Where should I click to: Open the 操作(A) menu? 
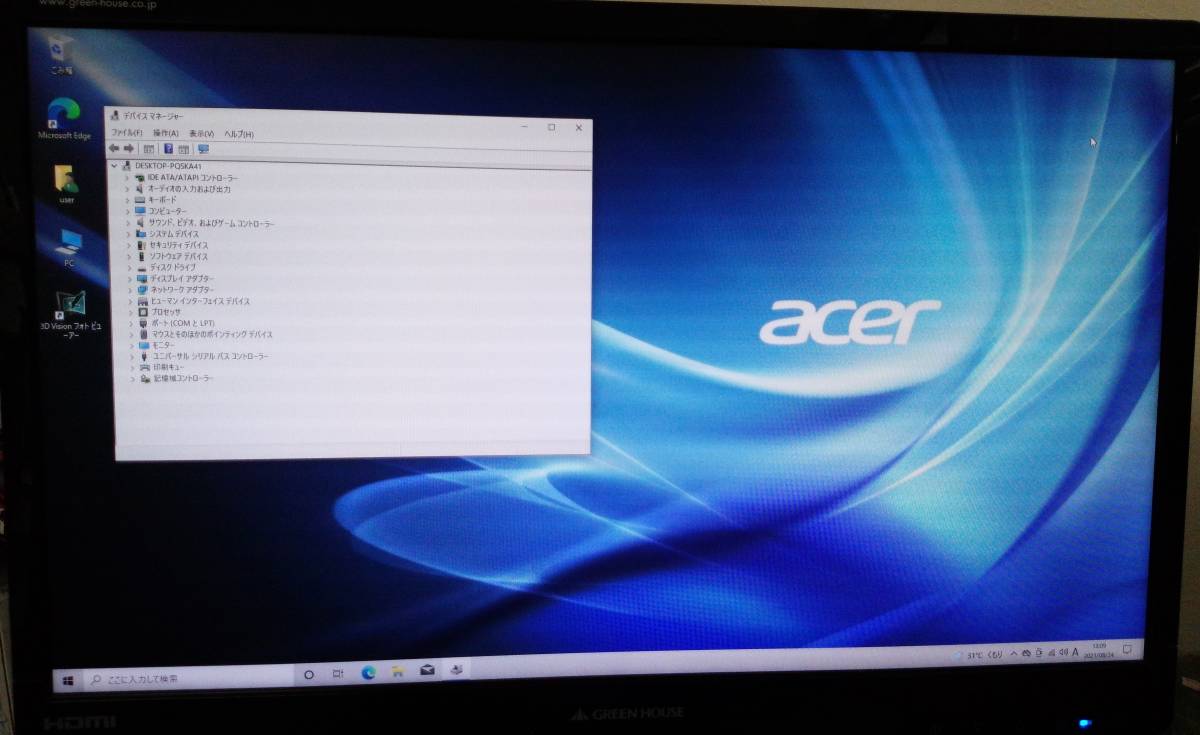pyautogui.click(x=166, y=133)
